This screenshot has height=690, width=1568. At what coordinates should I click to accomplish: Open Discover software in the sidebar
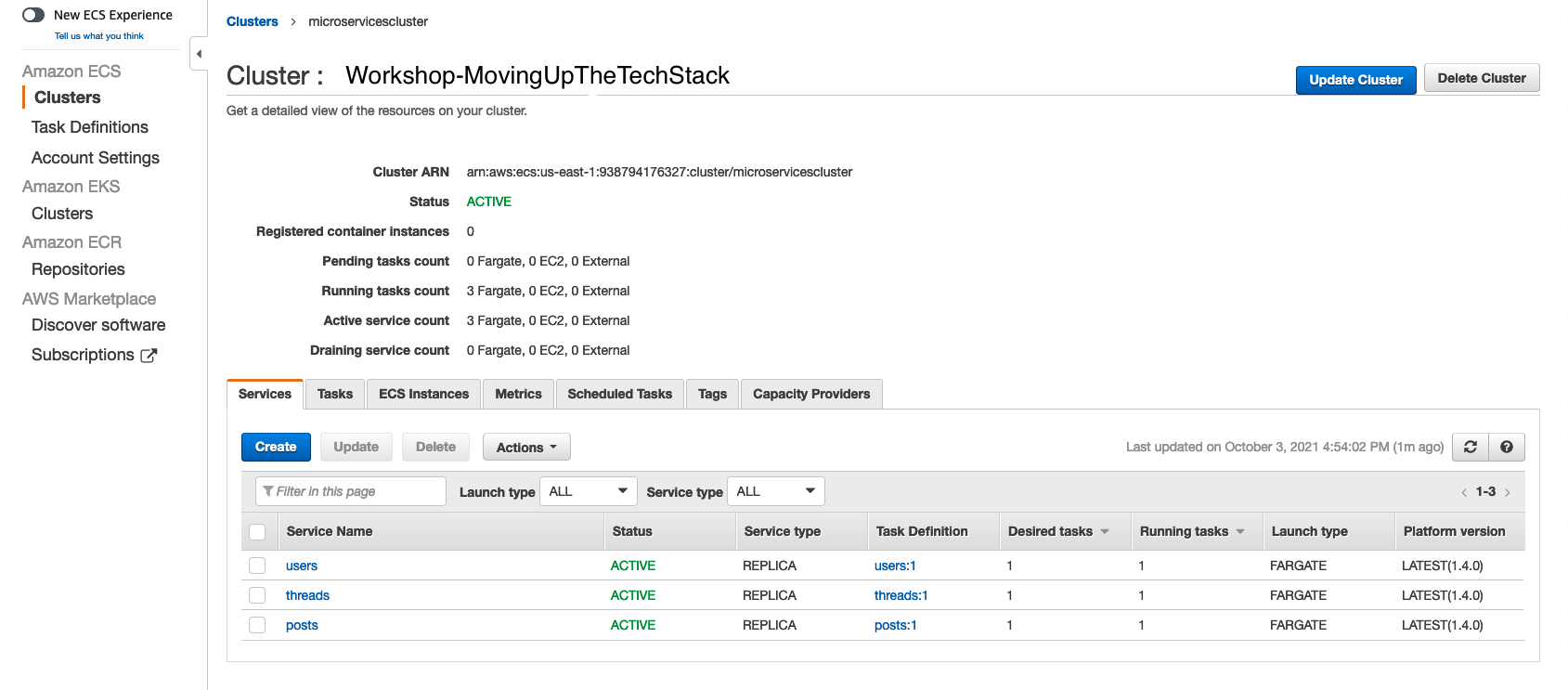[98, 325]
